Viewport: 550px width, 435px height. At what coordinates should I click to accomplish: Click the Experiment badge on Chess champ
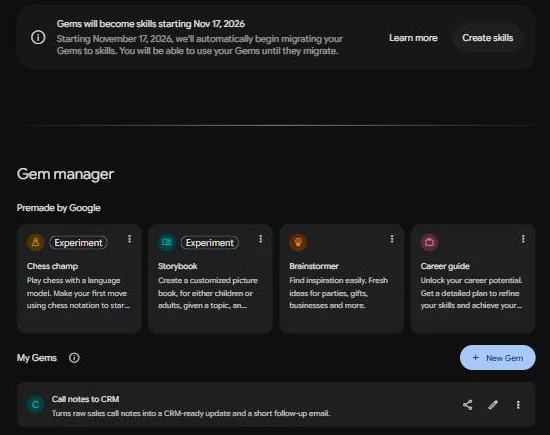point(78,242)
